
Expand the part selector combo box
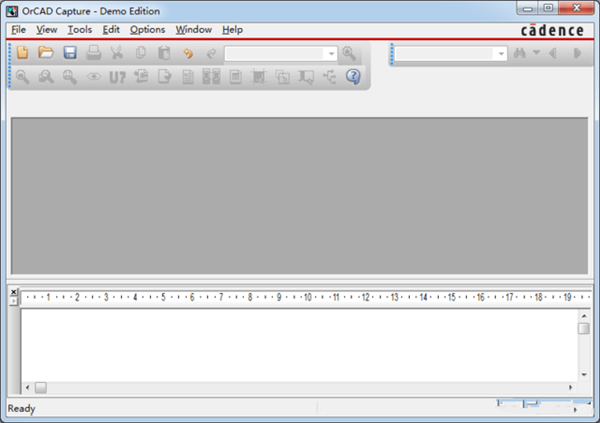[x=331, y=54]
